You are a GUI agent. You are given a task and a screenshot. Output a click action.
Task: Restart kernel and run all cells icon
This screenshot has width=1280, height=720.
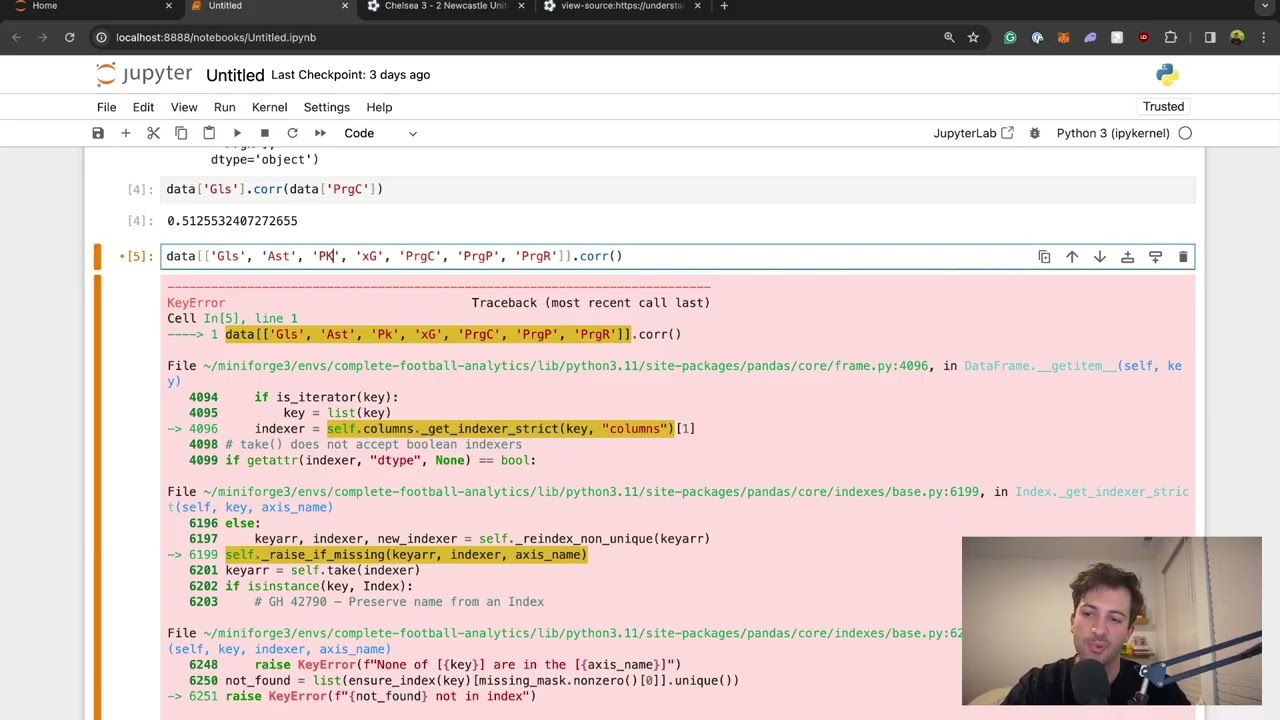pyautogui.click(x=320, y=133)
